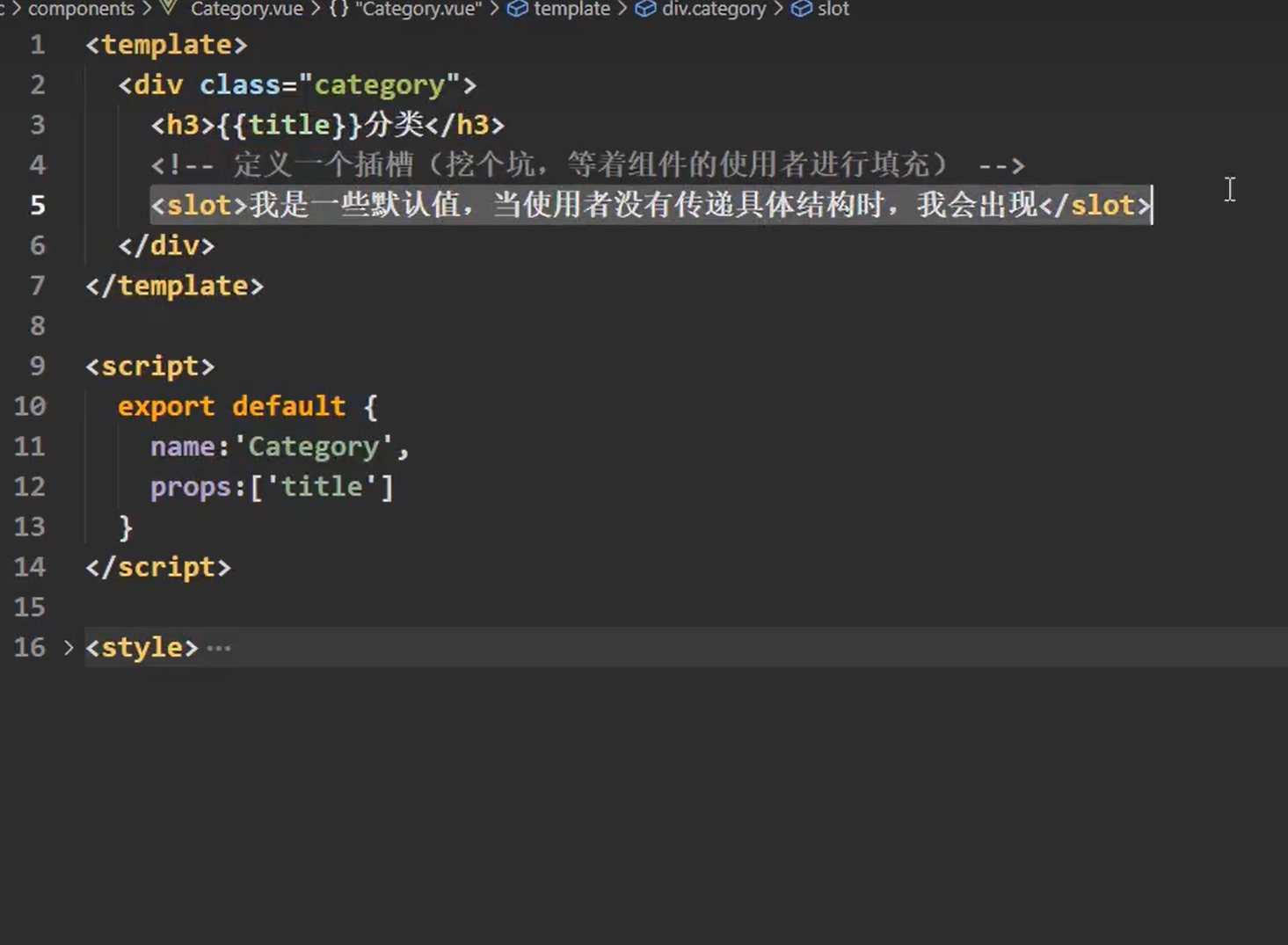Click the braces icon in breadcrumb
The width and height of the screenshot is (1288, 945).
[338, 9]
